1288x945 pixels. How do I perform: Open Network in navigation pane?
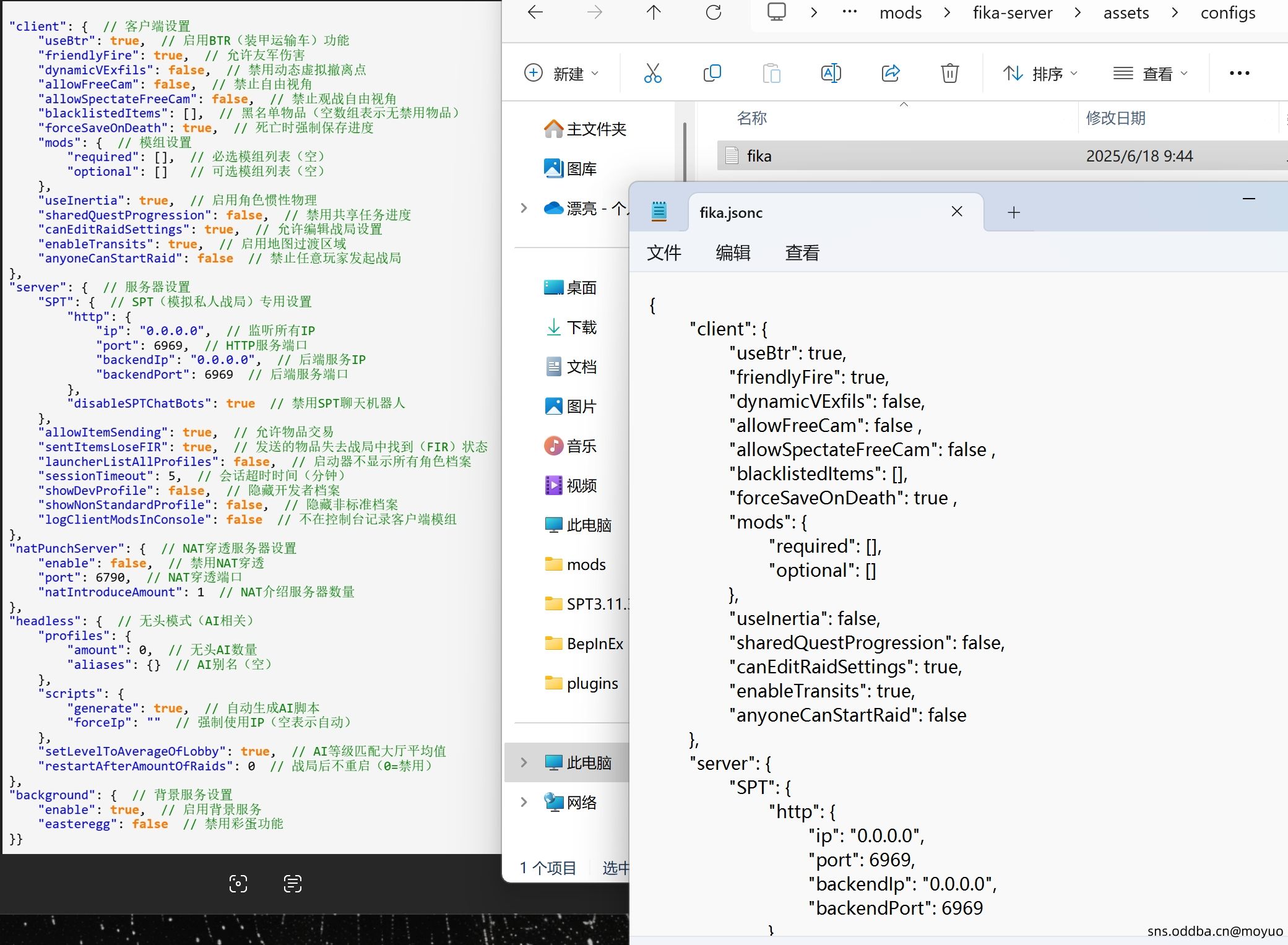click(570, 802)
